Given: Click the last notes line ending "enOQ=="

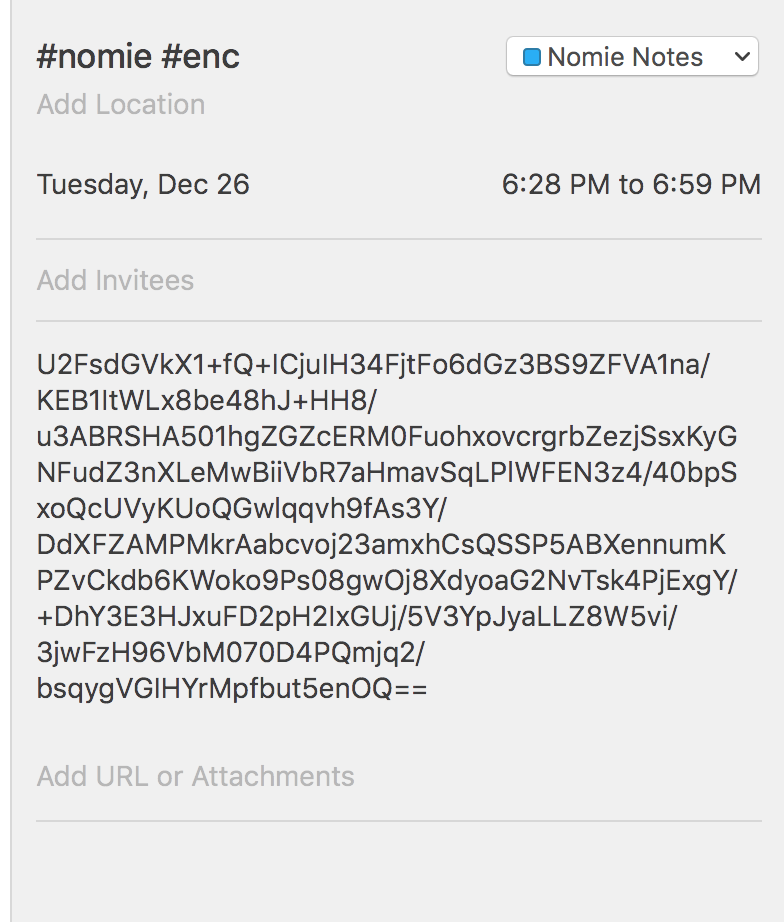Looking at the screenshot, I should click(x=232, y=690).
